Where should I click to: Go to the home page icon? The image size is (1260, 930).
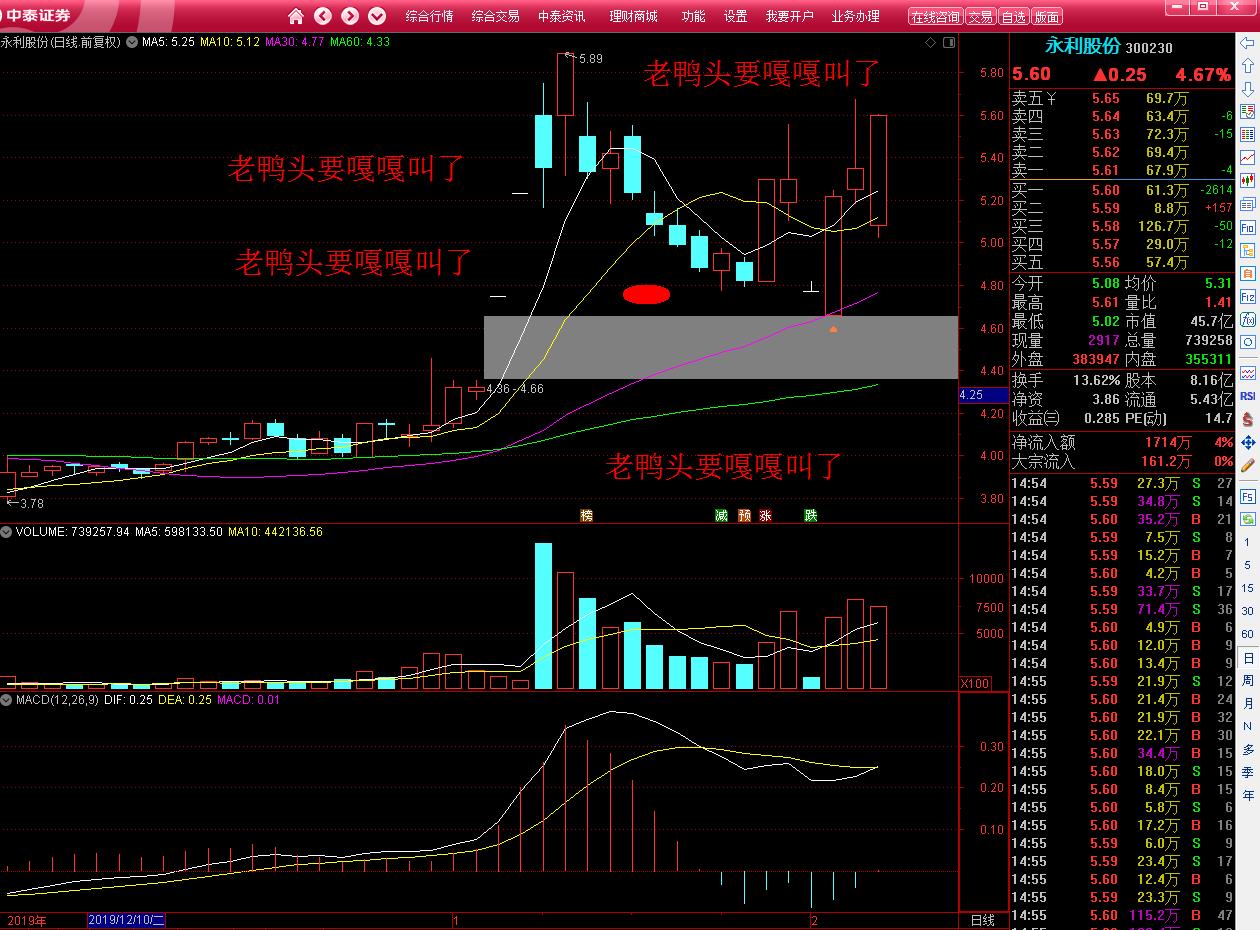click(296, 16)
